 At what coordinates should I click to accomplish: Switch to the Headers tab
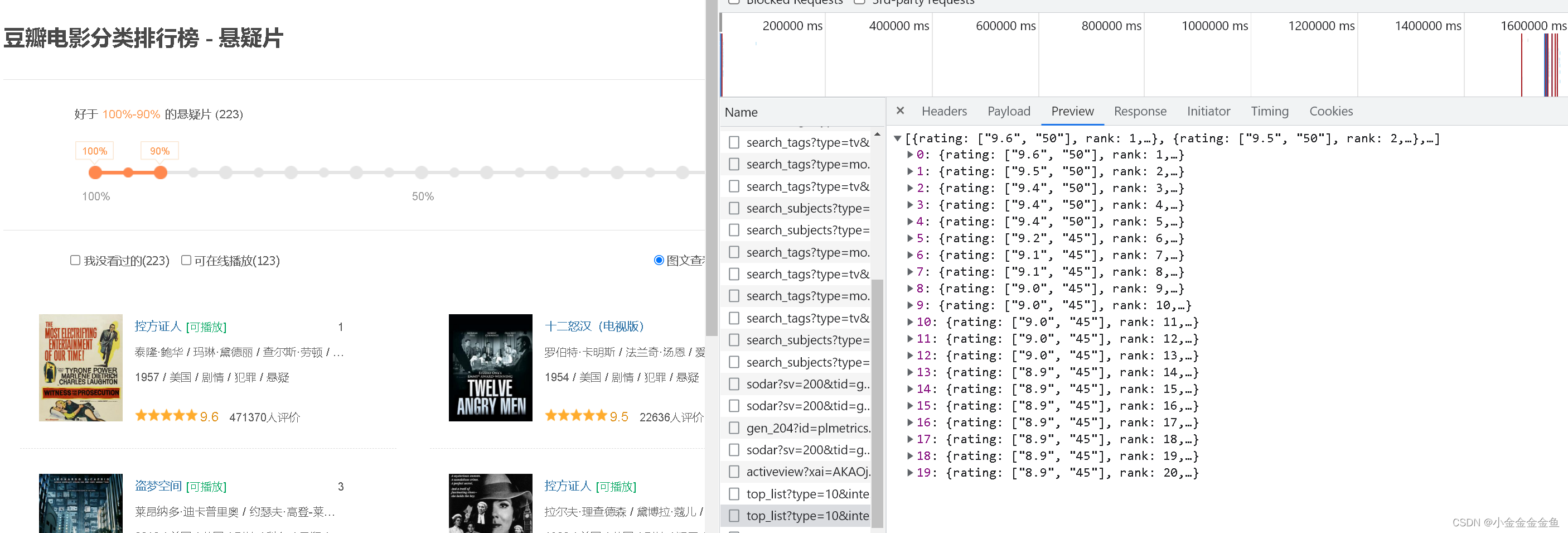tap(943, 112)
